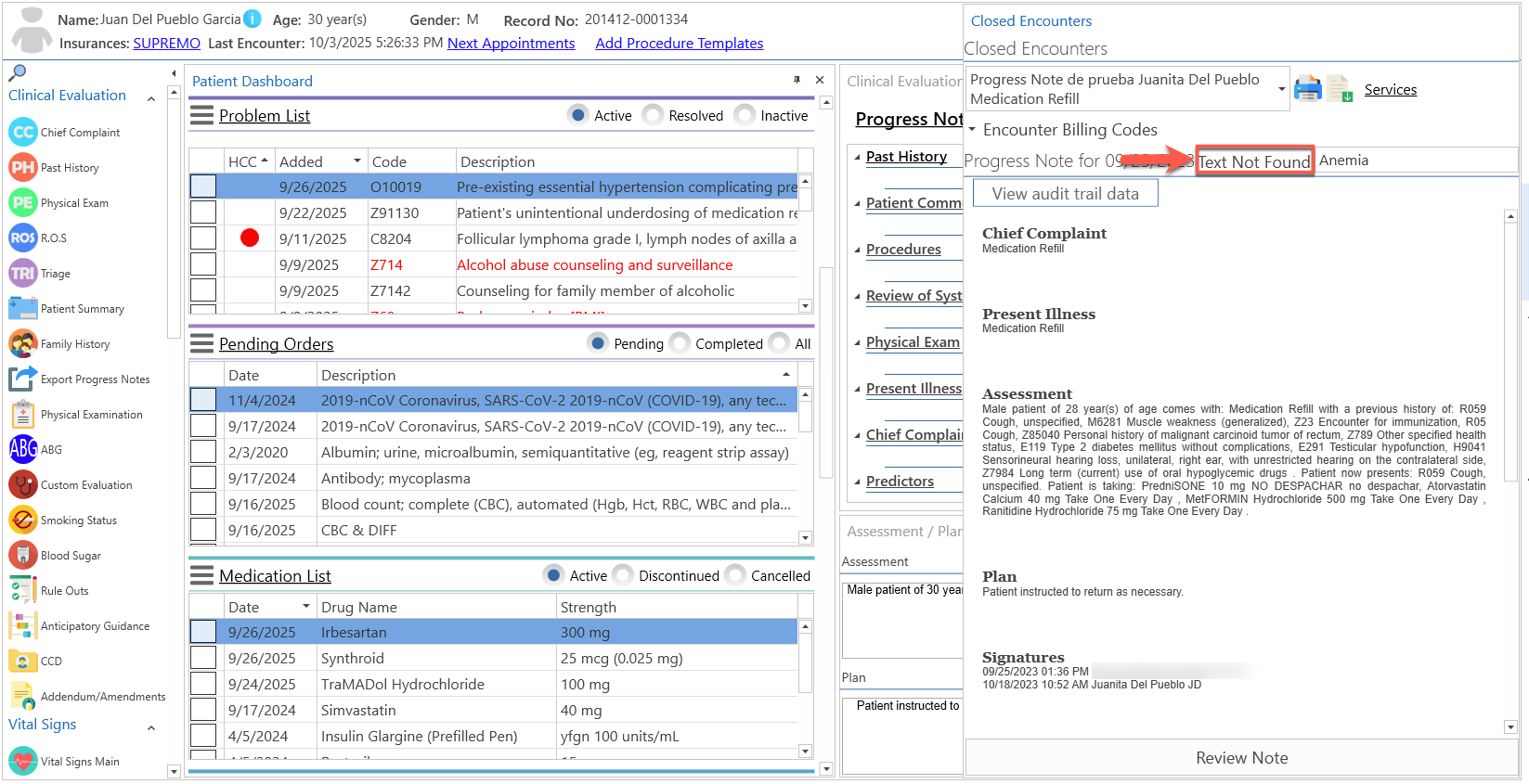Open Past History PH icon
The image size is (1529, 784).
click(22, 168)
